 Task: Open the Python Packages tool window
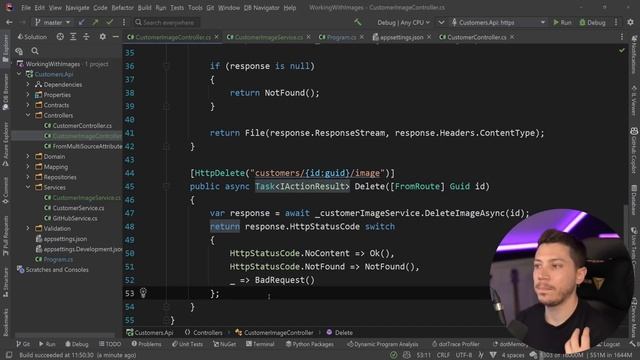click(310, 344)
